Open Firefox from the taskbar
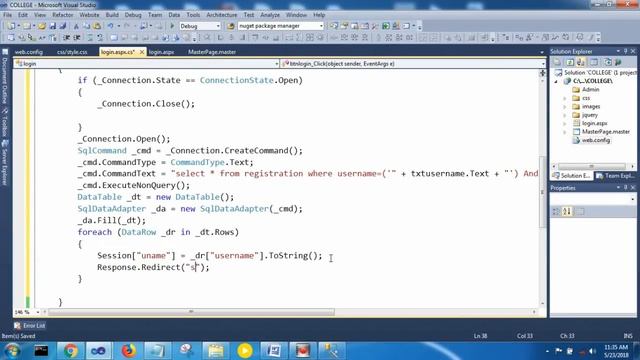 point(128,351)
